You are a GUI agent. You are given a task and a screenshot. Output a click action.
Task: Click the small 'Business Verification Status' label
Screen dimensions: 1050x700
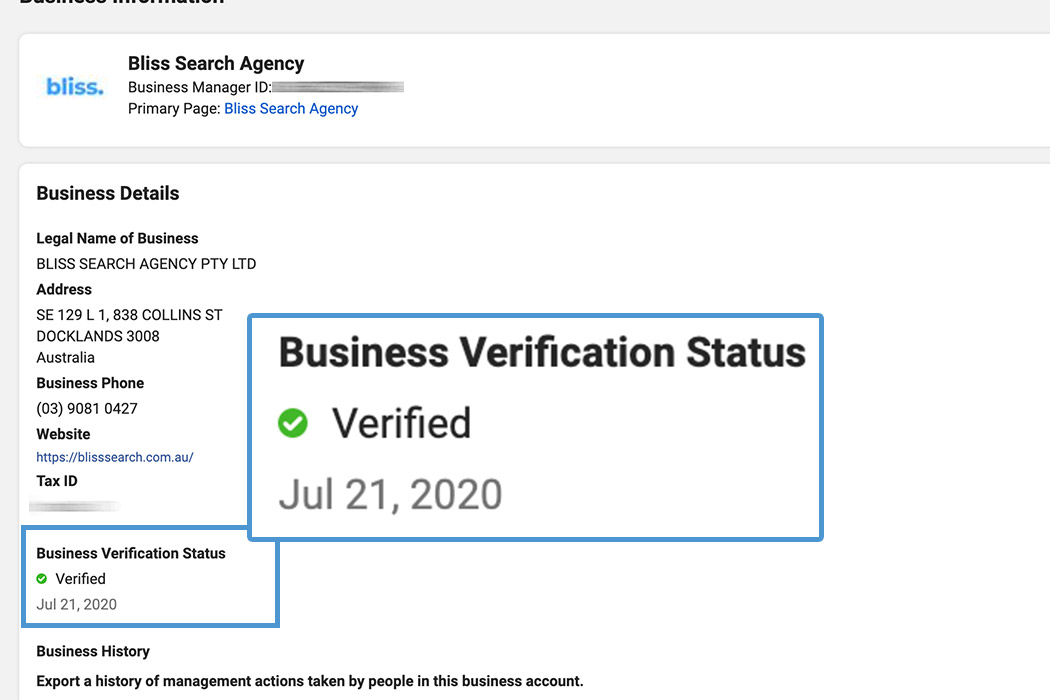coord(131,553)
